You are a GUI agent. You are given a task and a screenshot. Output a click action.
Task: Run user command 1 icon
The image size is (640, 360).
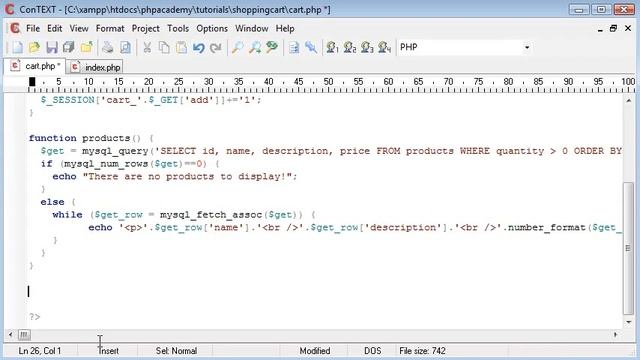pos(332,47)
